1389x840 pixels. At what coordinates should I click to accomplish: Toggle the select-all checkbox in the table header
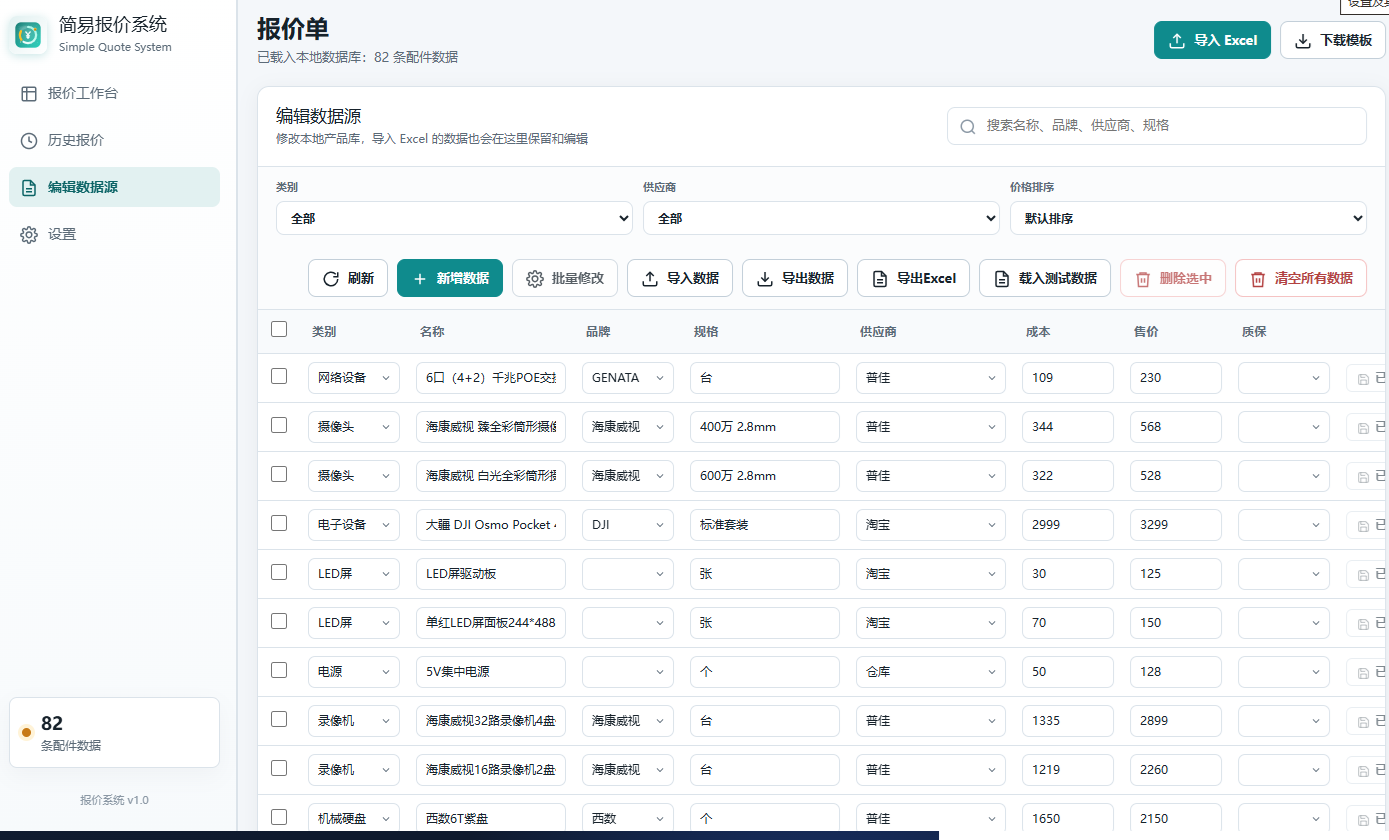(x=279, y=329)
